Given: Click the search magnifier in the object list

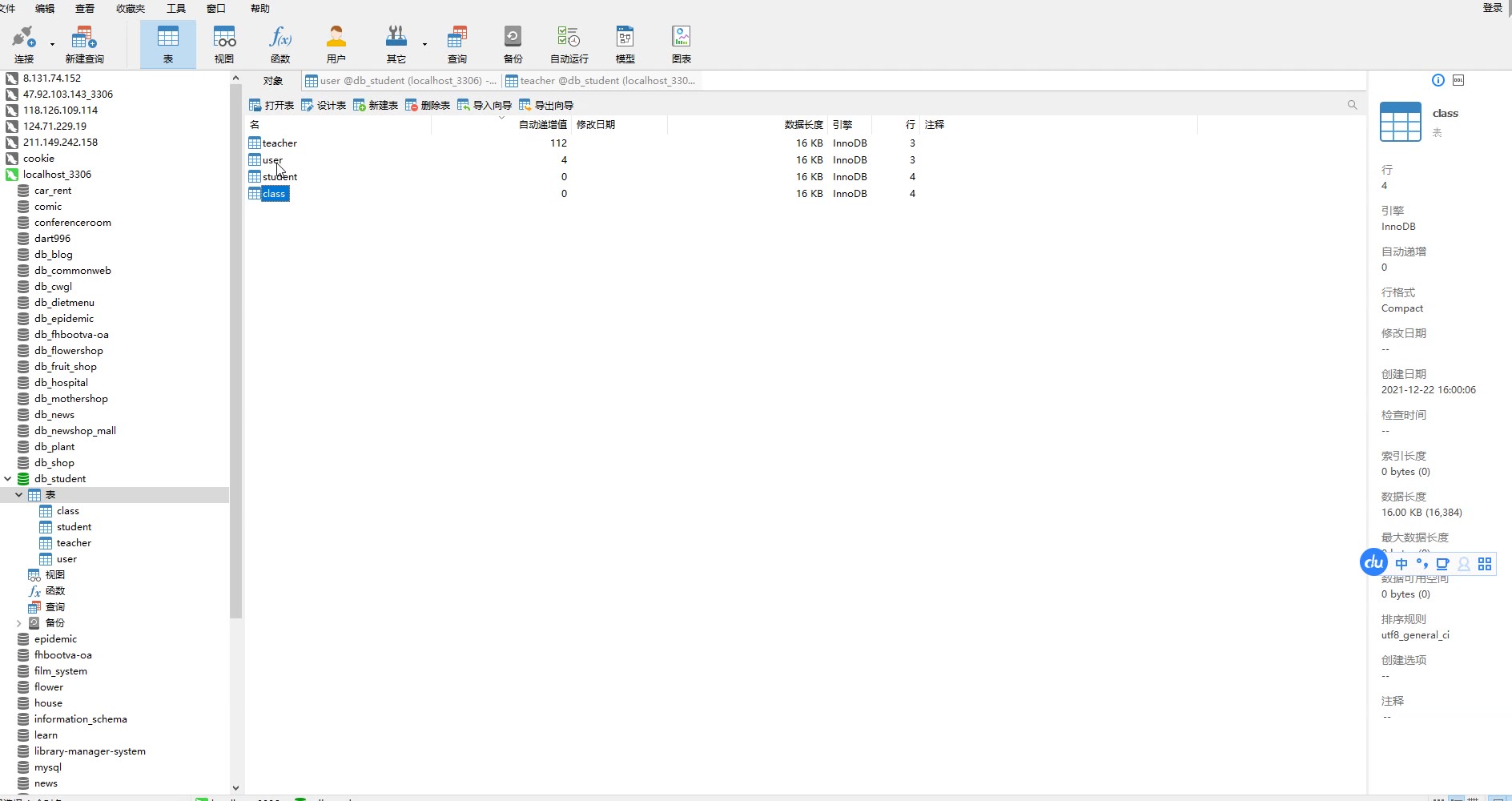Looking at the screenshot, I should point(1353,105).
